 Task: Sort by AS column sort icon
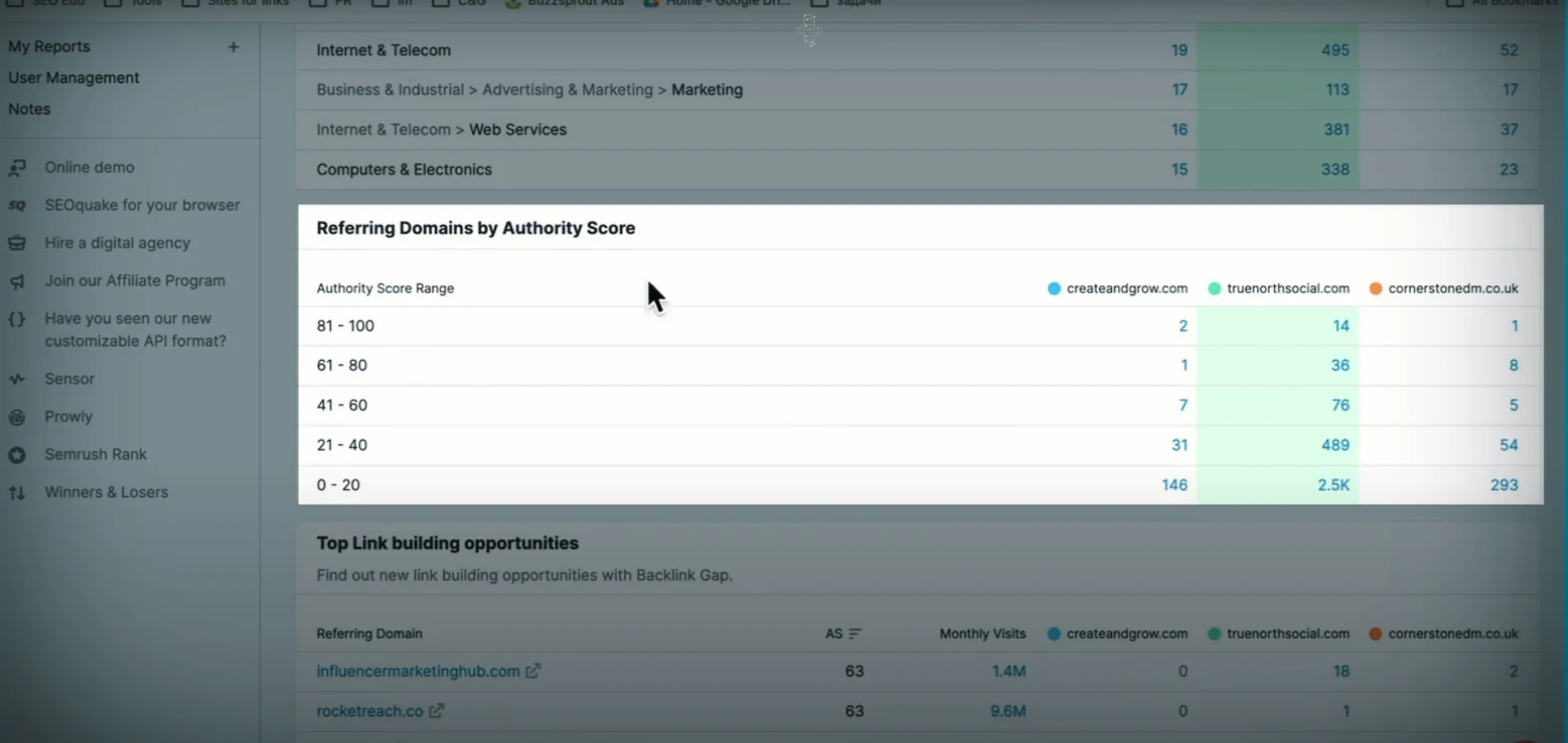coord(855,633)
